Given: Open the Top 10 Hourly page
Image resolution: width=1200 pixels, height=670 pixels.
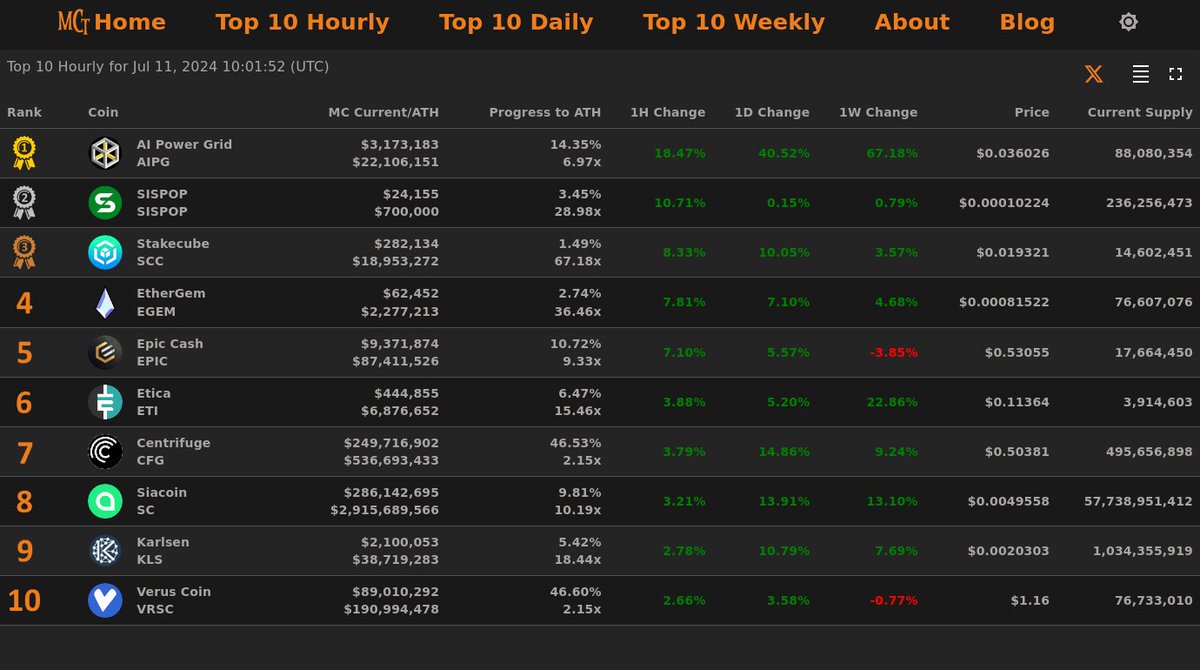Looking at the screenshot, I should [302, 22].
